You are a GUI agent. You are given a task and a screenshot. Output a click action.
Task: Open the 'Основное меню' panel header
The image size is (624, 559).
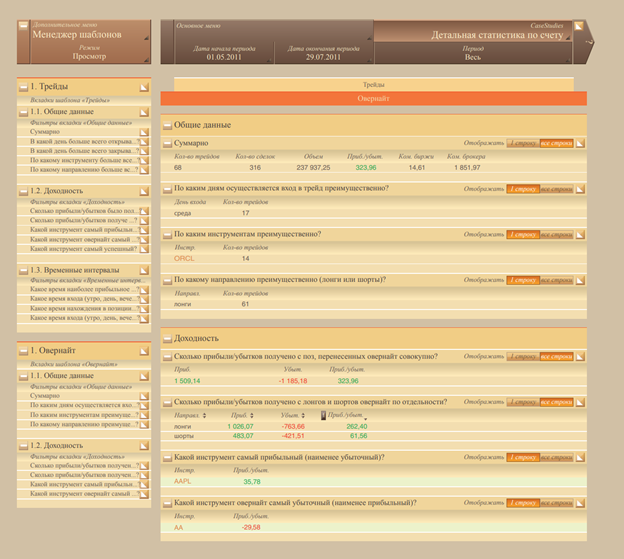coord(273,31)
